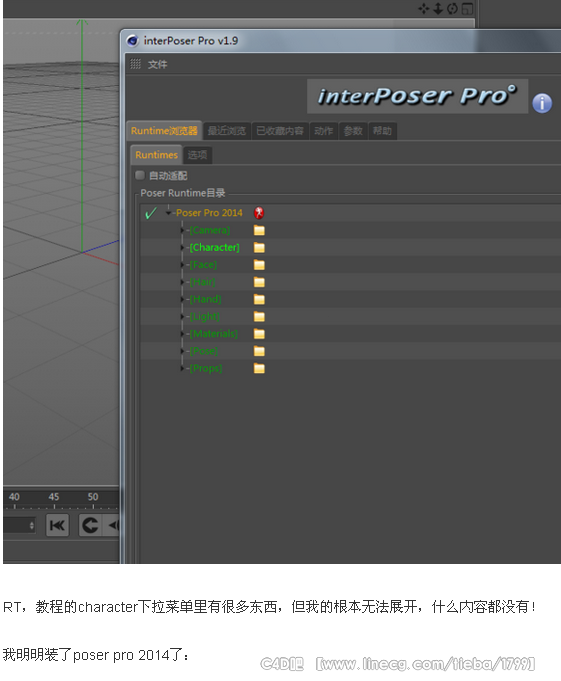Image resolution: width=561 pixels, height=681 pixels.
Task: Click frame 50 on the timeline ruler
Action: [93, 497]
